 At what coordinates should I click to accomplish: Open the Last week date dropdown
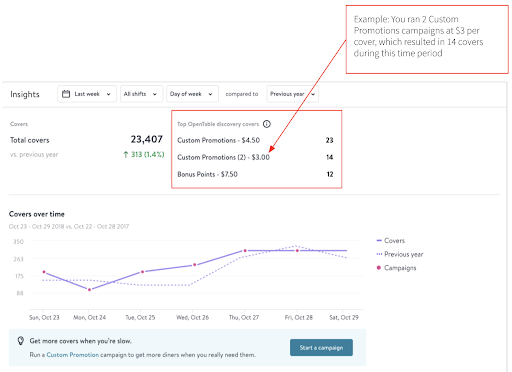[x=87, y=94]
